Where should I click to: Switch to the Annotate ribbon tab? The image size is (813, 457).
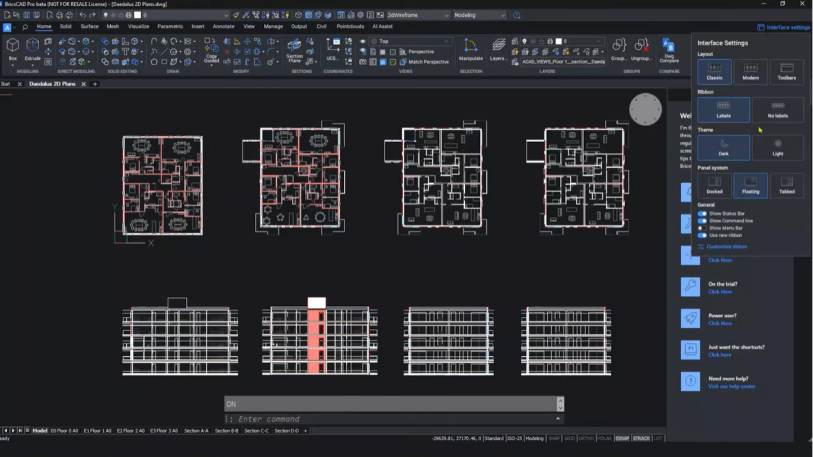pos(223,26)
